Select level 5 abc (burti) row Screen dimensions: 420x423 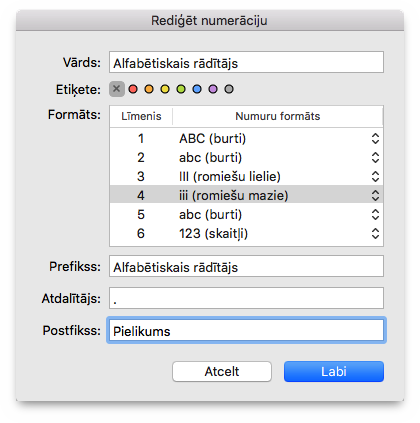click(x=246, y=214)
